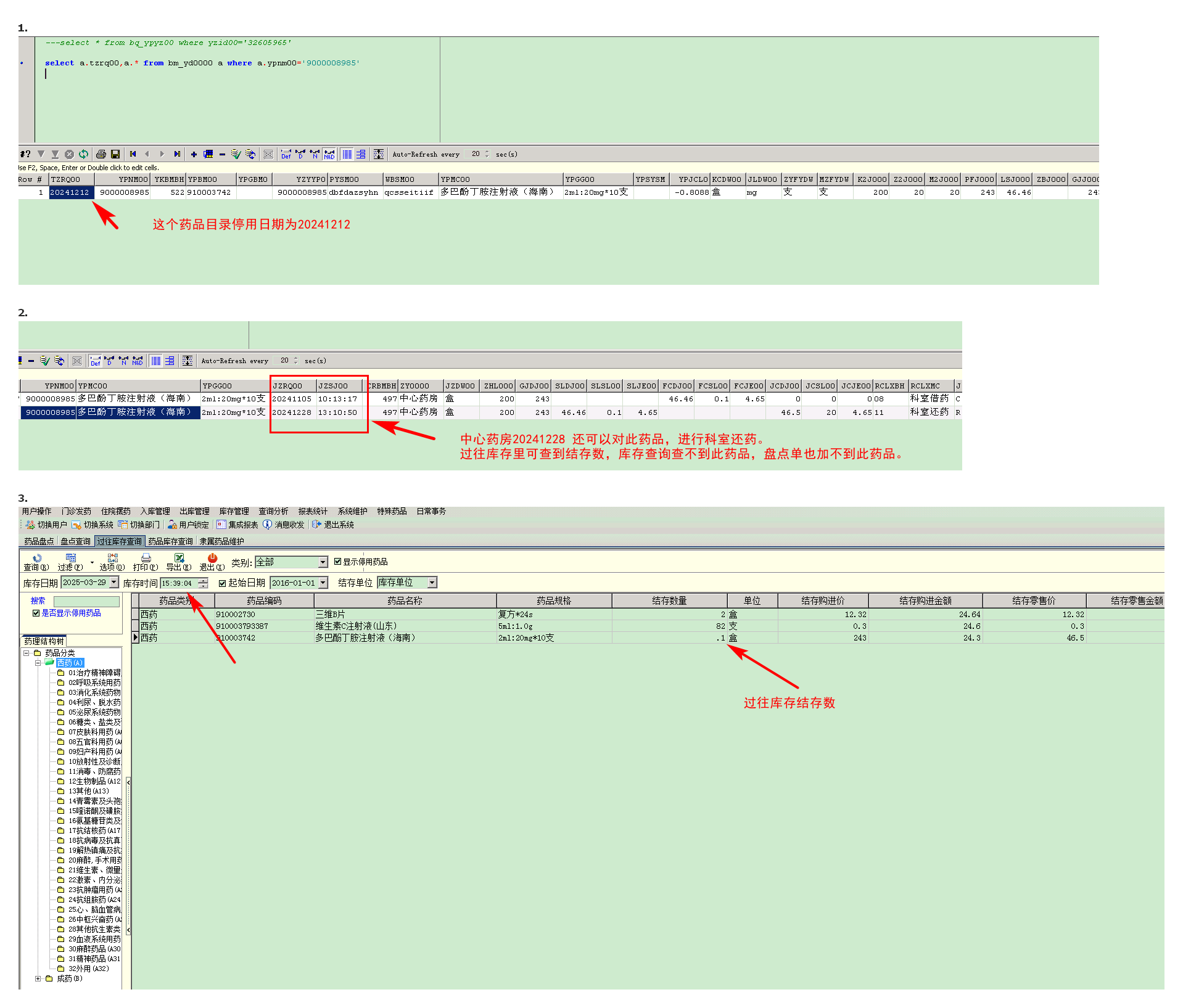Click 退出系统 exit system toolbar item
Screen dimensions: 1183x1008
[x=333, y=525]
